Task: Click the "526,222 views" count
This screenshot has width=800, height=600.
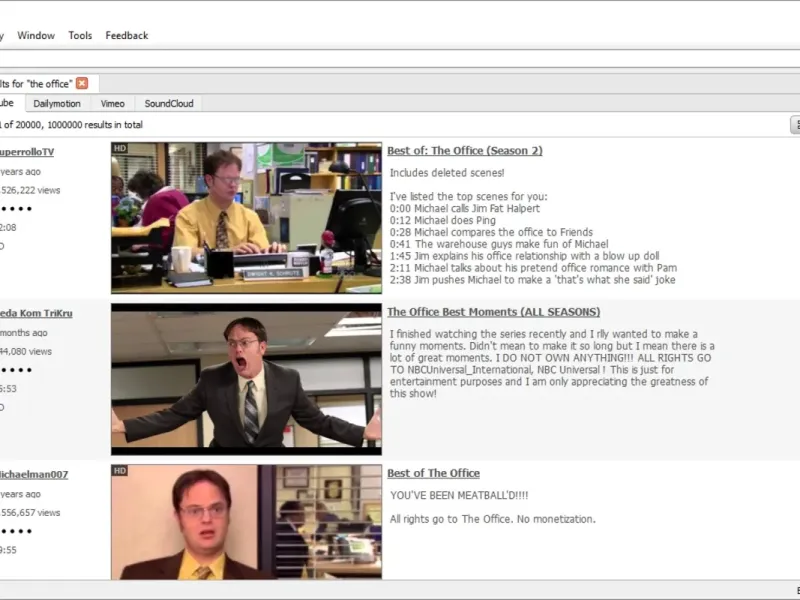Action: pos(30,190)
